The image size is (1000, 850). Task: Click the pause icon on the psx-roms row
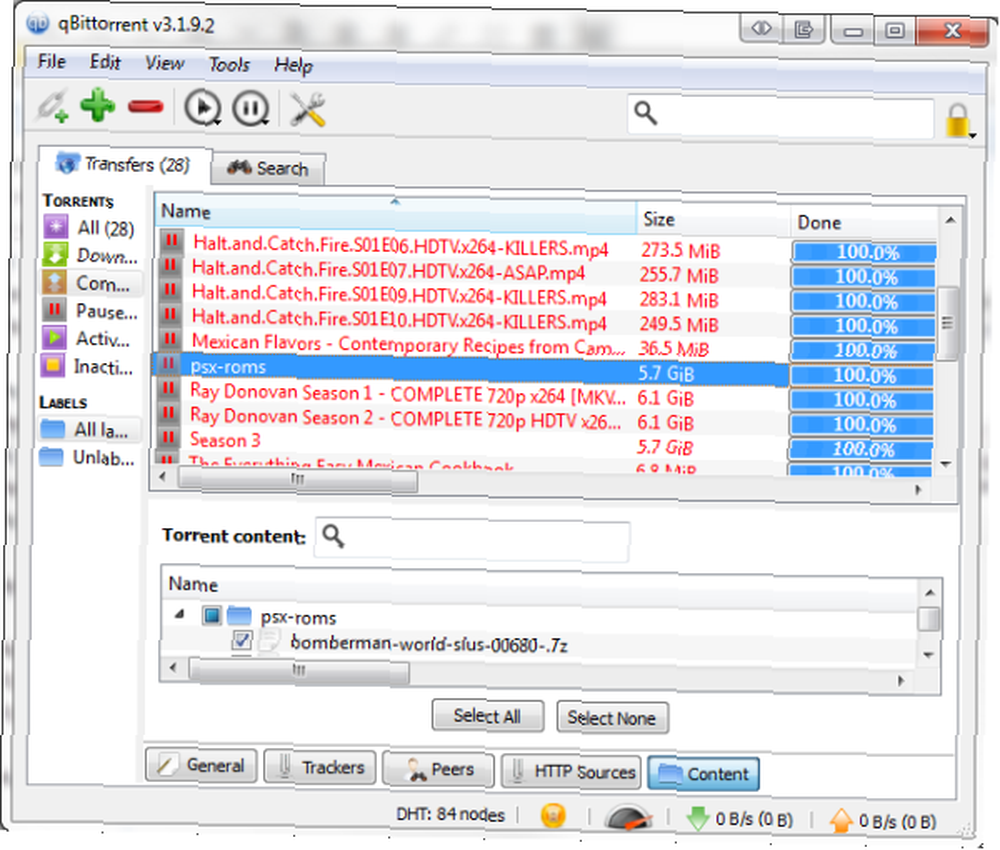pyautogui.click(x=168, y=365)
